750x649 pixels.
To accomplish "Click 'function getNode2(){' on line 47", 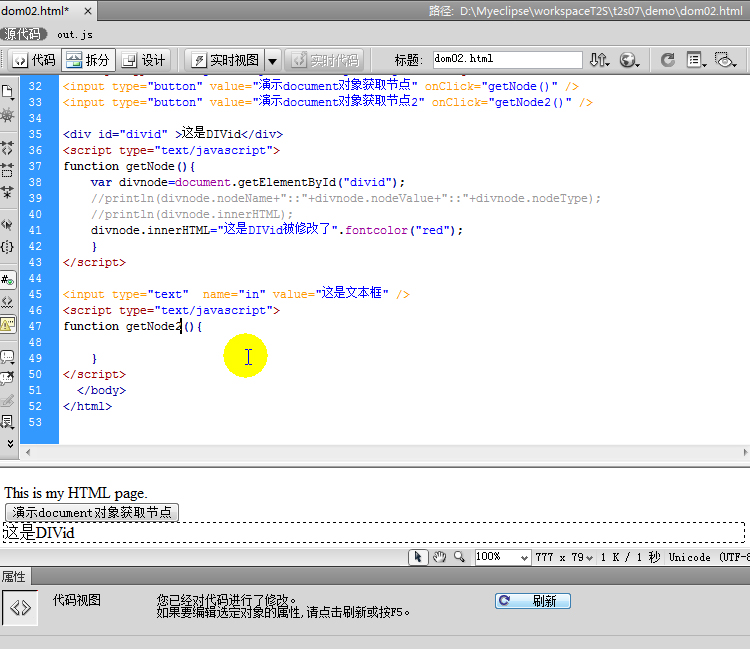I will click(x=133, y=326).
